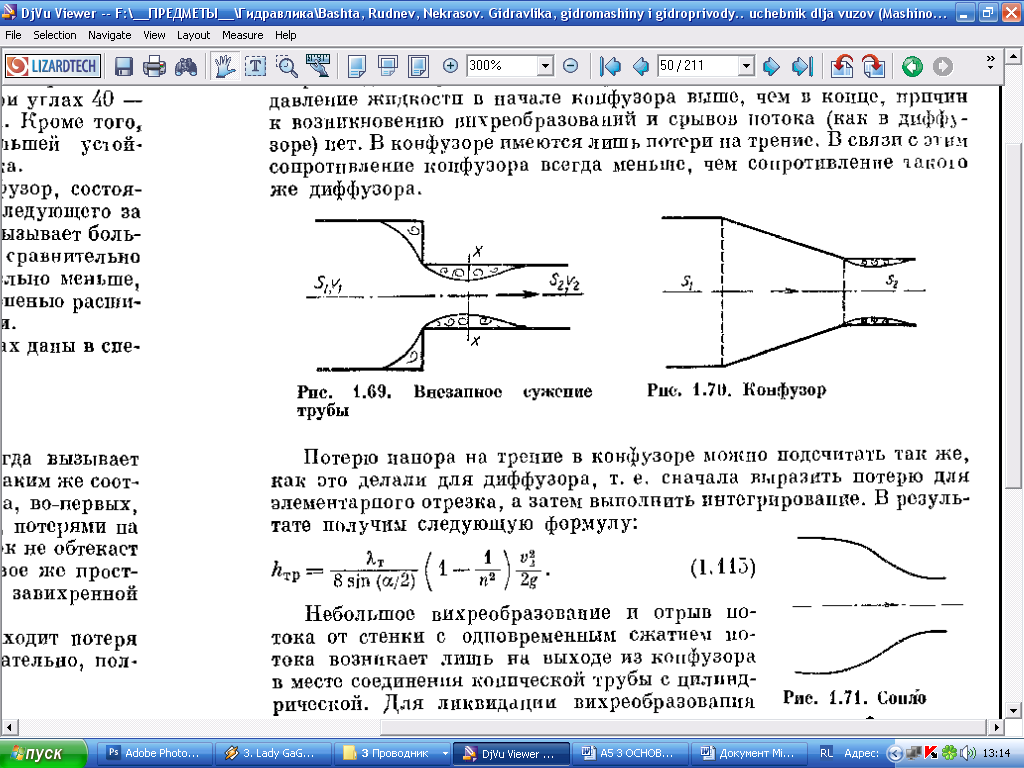Open the Measure menu
This screenshot has height=768, width=1024.
(x=242, y=35)
